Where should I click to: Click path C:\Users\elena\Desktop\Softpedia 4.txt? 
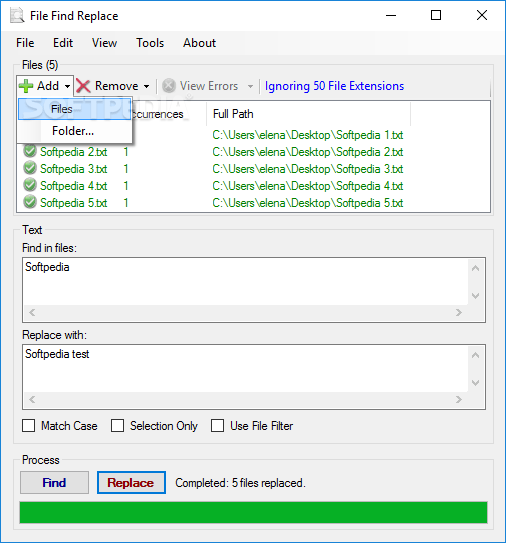click(x=308, y=186)
